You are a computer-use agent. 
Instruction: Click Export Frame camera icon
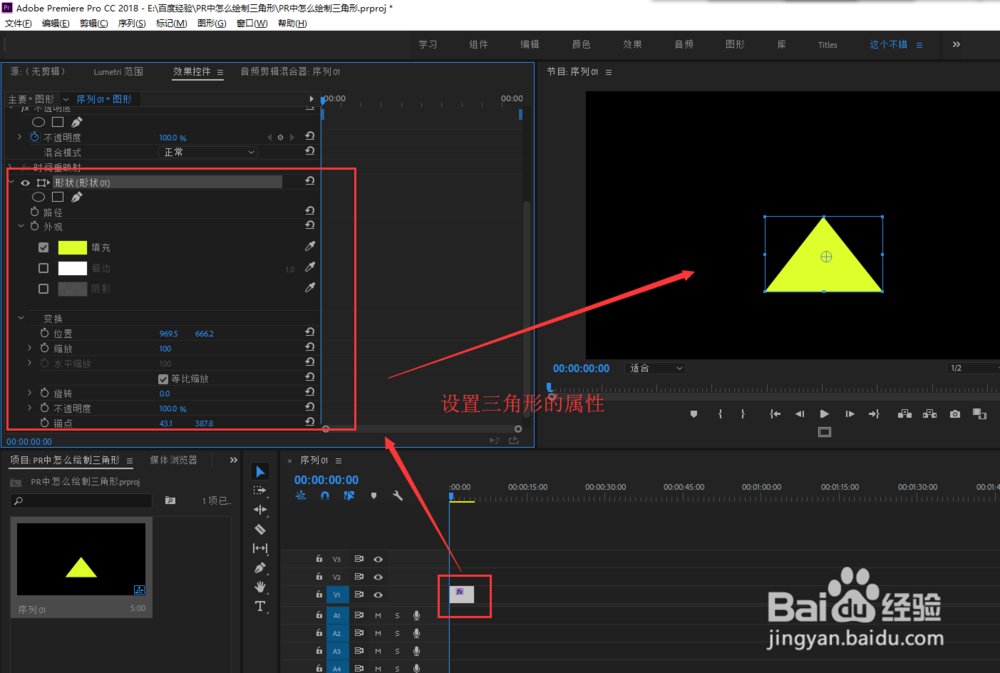tap(955, 414)
